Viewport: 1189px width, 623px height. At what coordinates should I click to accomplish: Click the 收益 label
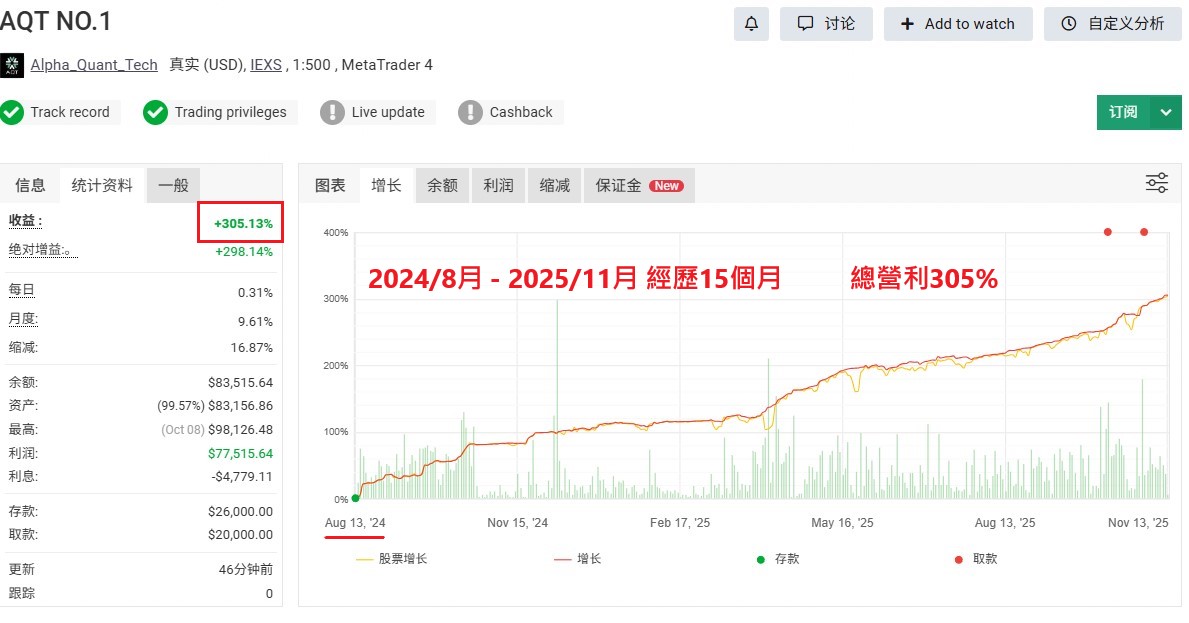tap(26, 221)
